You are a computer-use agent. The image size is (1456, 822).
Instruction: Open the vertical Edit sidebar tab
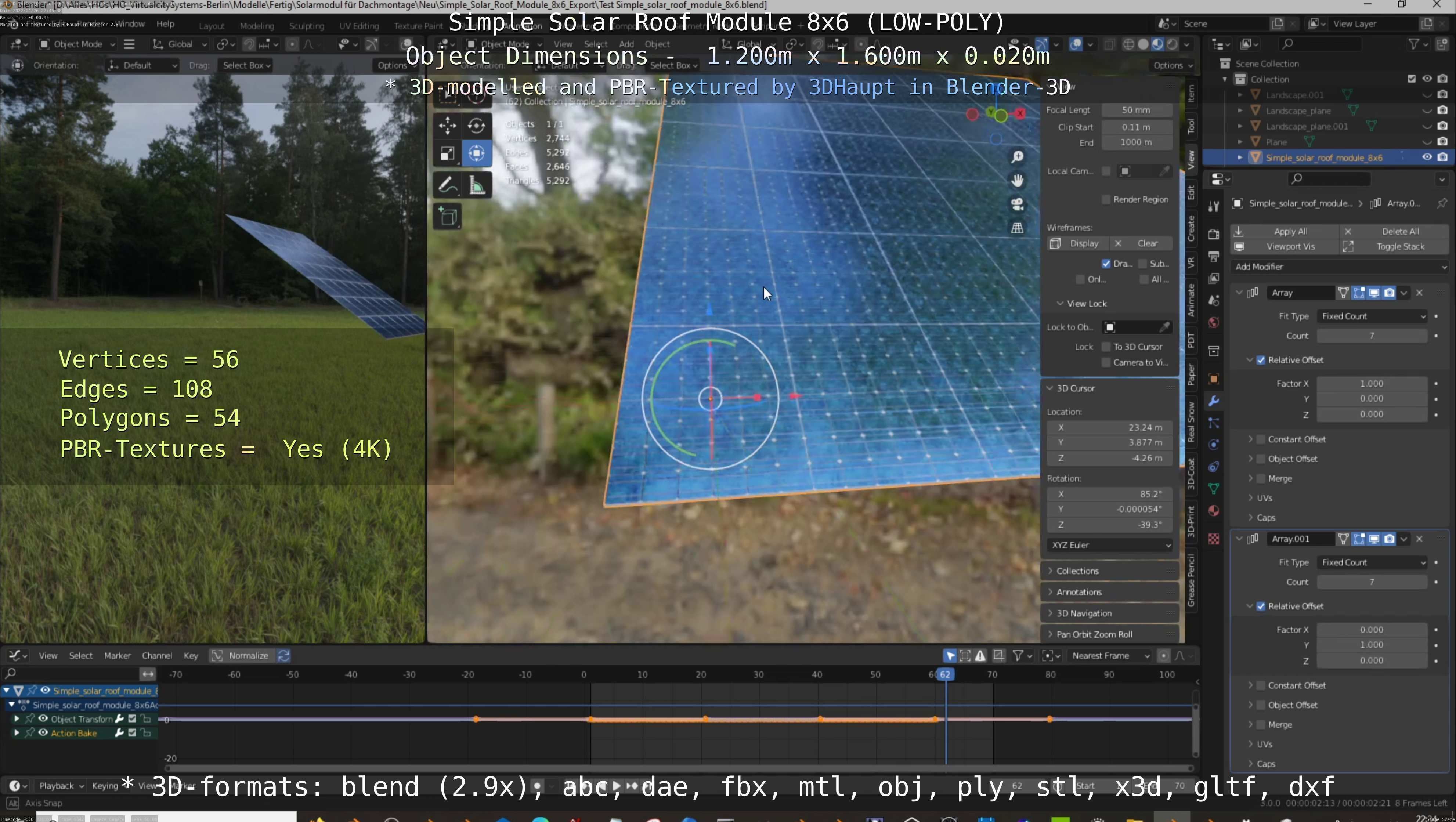(x=1191, y=192)
